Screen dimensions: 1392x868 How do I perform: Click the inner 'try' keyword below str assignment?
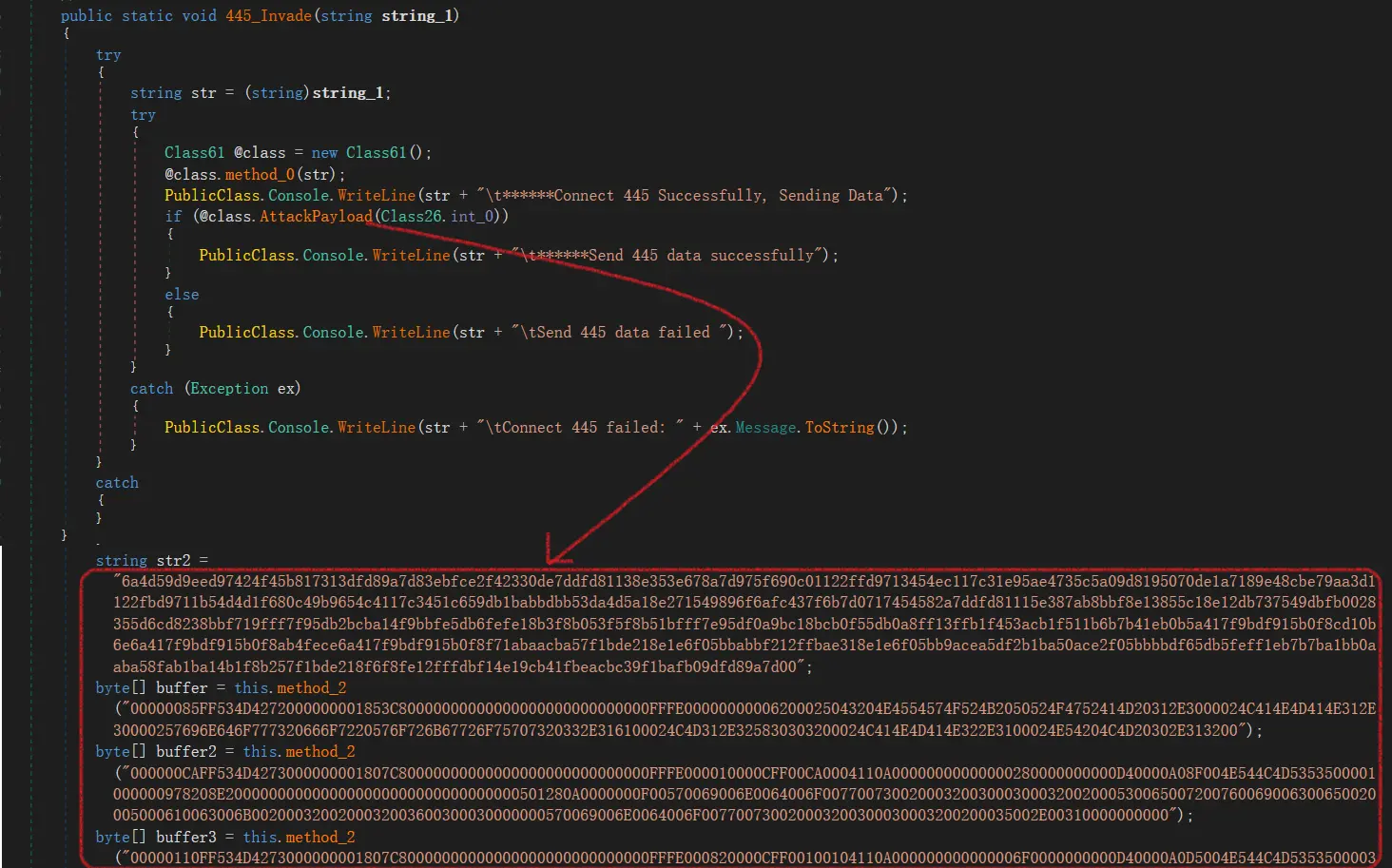coord(143,115)
